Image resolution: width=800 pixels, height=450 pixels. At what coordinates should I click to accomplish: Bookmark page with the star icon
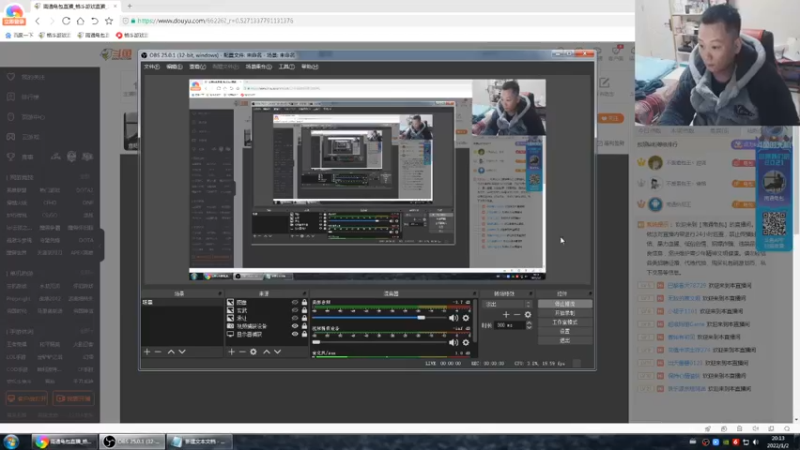click(109, 21)
